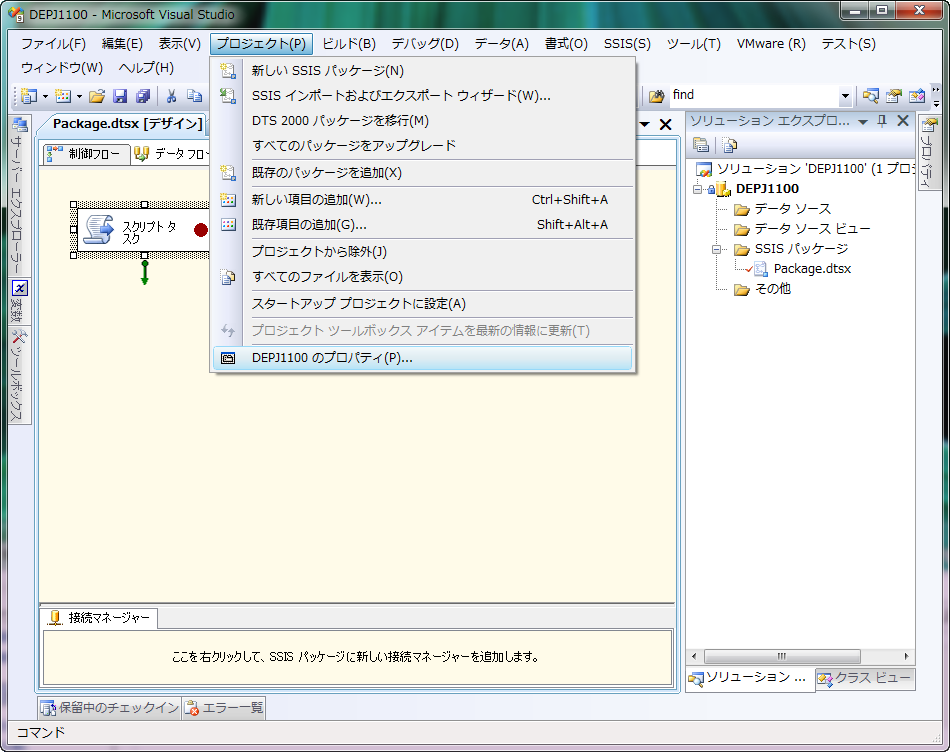
Task: Open the ビルド(B) menu
Action: point(349,44)
